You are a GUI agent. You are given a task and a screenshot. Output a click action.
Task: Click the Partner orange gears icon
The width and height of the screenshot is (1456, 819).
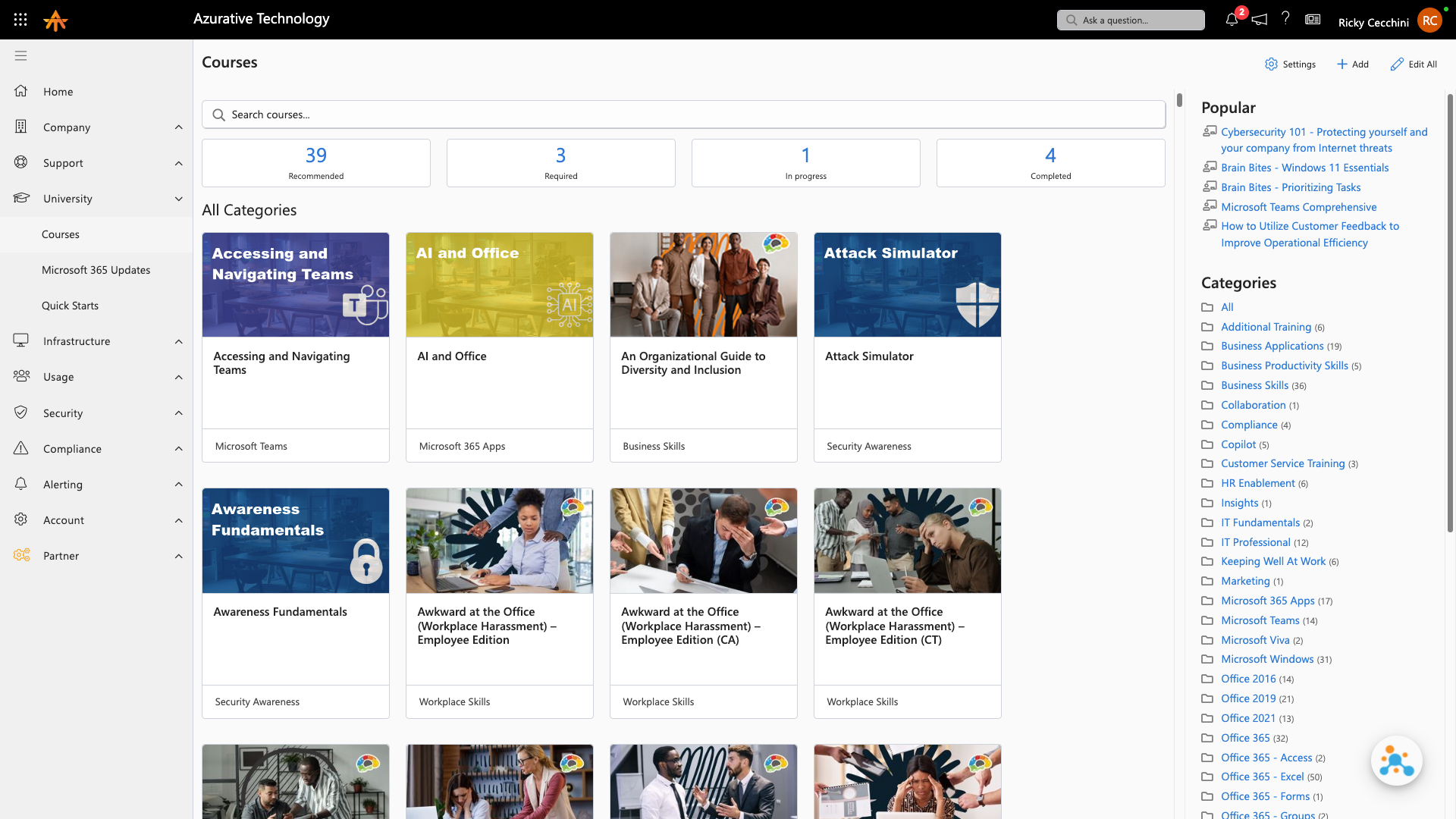21,555
